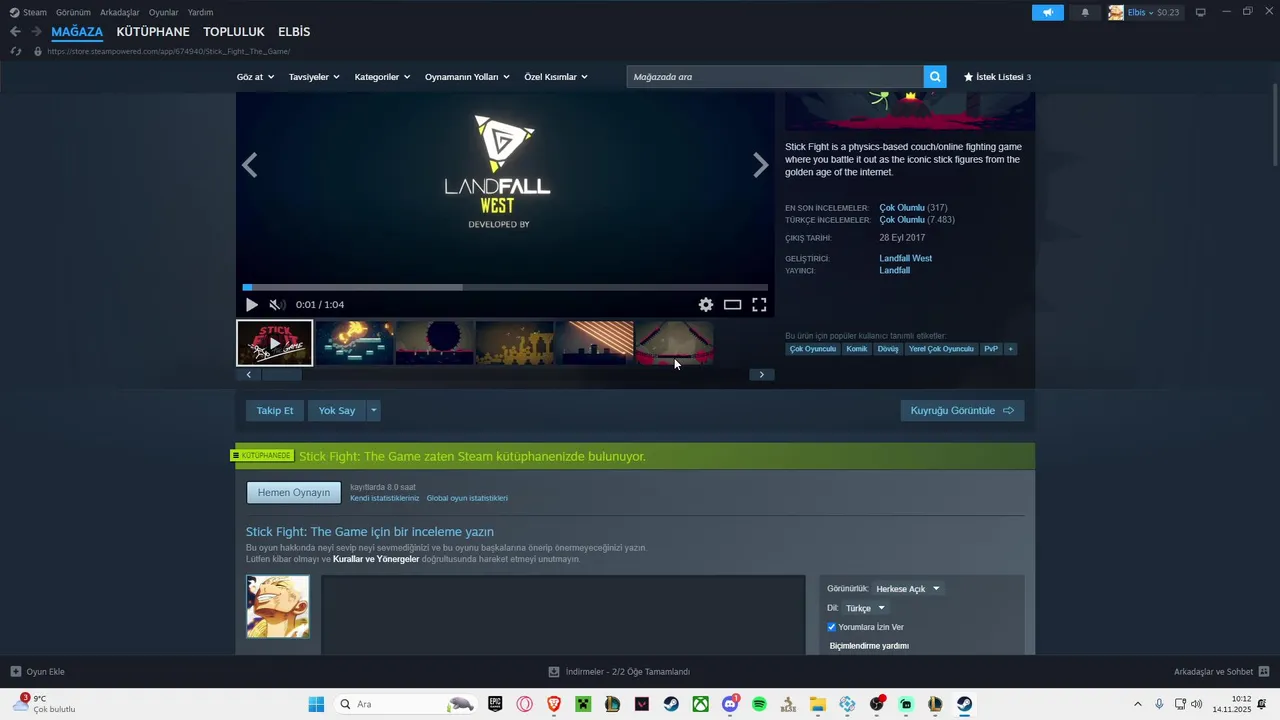The width and height of the screenshot is (1280, 720).
Task: Open Spotify from the taskbar
Action: coord(759,704)
